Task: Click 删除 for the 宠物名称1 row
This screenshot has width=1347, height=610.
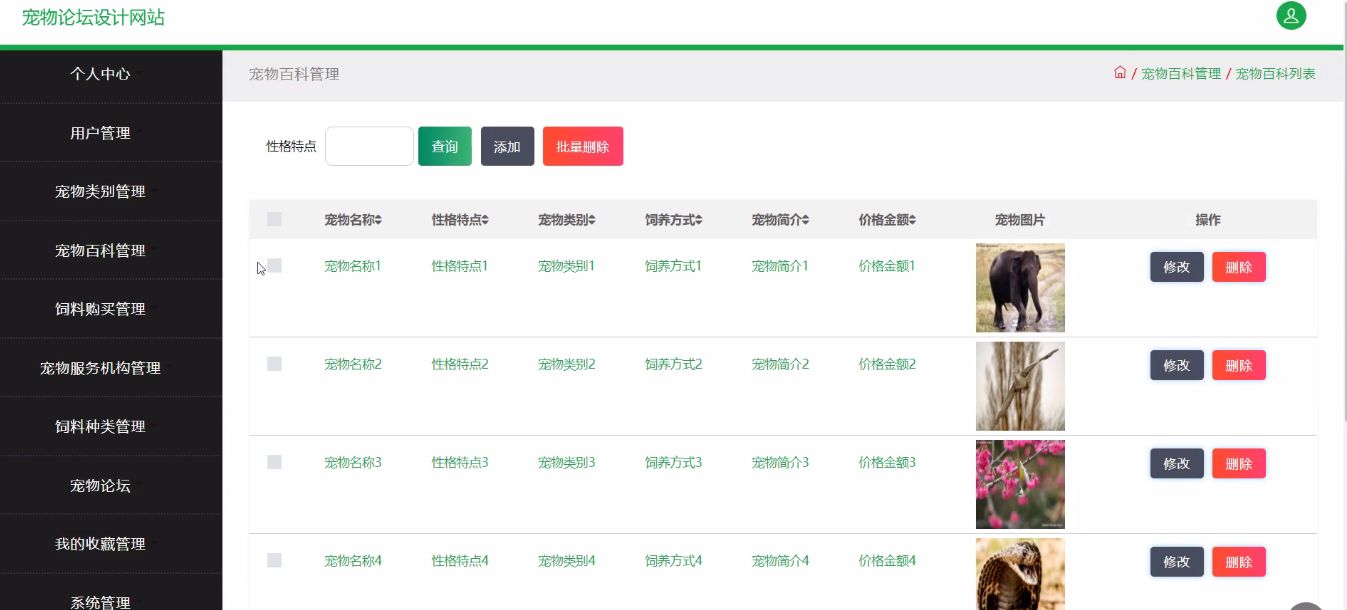Action: coord(1239,267)
